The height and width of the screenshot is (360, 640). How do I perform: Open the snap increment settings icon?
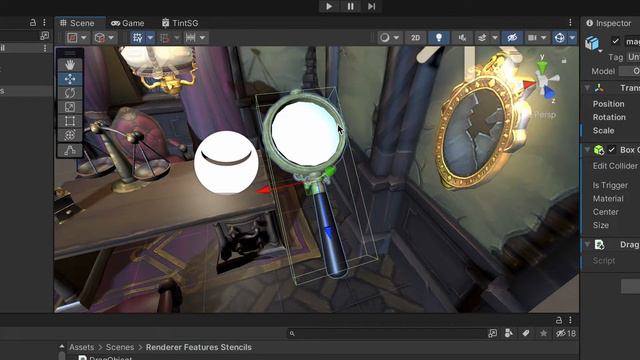[x=190, y=38]
